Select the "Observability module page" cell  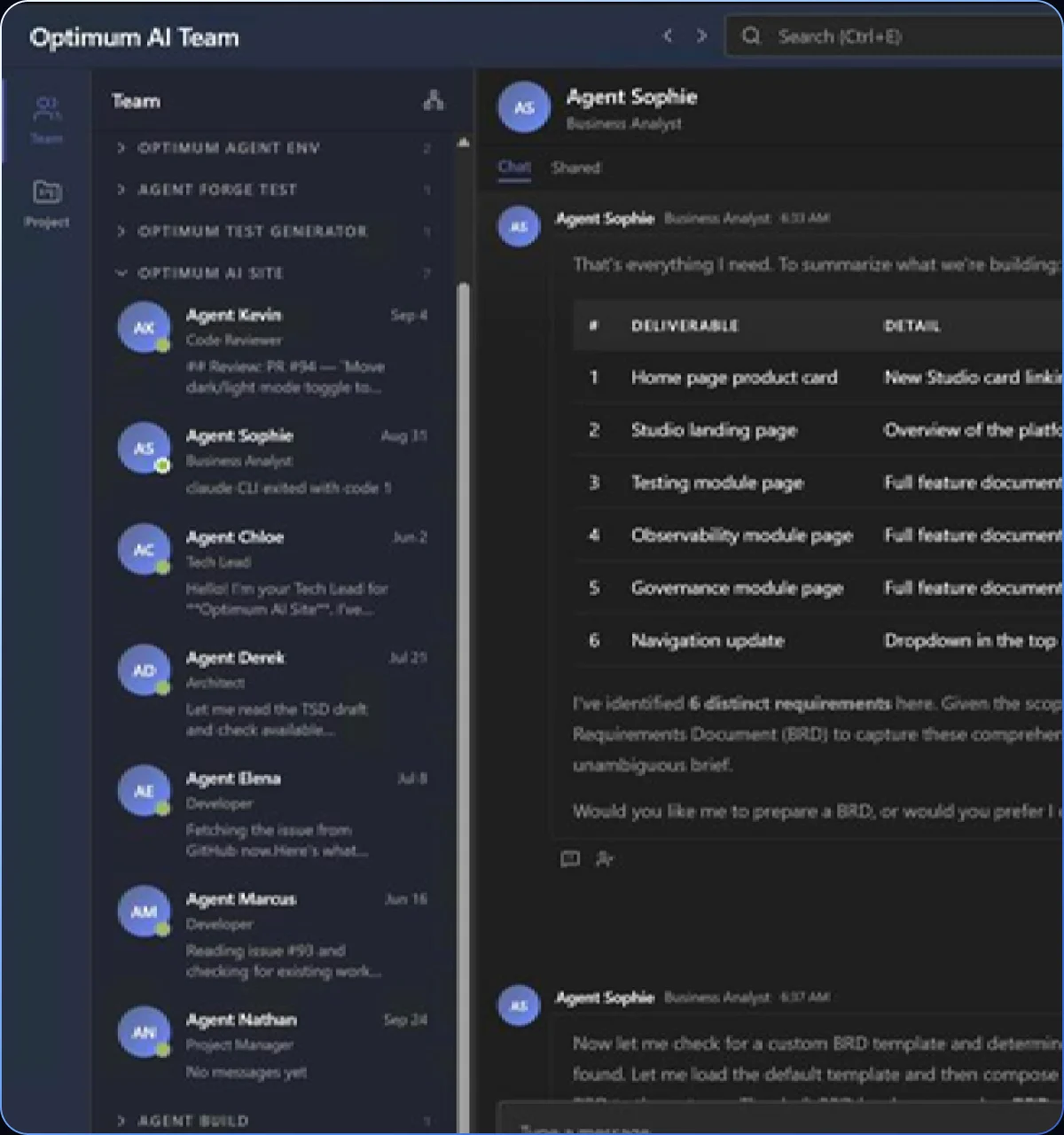742,535
